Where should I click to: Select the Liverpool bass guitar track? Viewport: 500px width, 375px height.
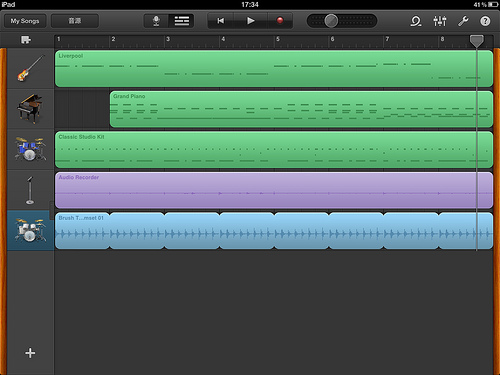click(x=30, y=68)
